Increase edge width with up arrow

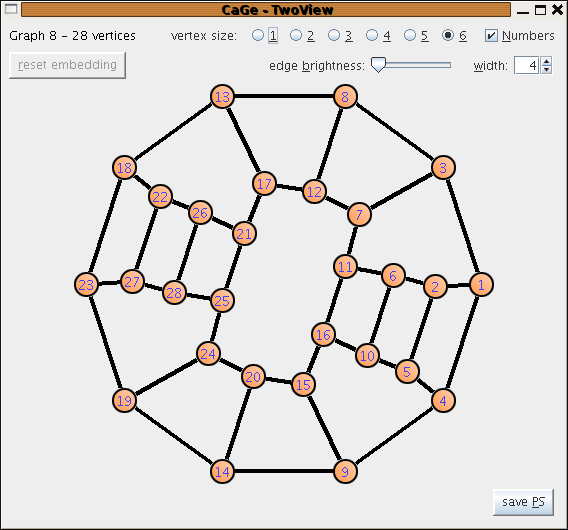click(546, 61)
